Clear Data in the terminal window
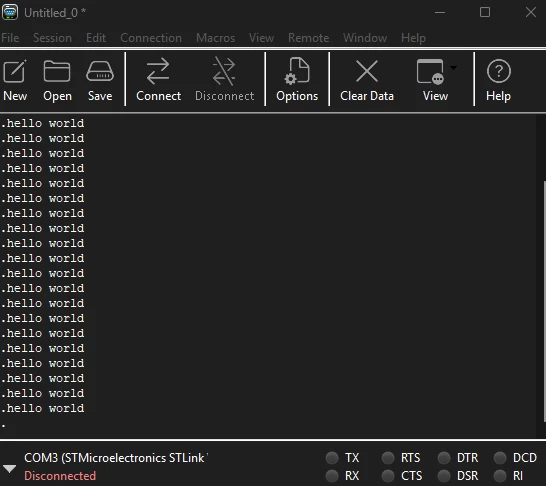This screenshot has width=546, height=486. click(367, 80)
